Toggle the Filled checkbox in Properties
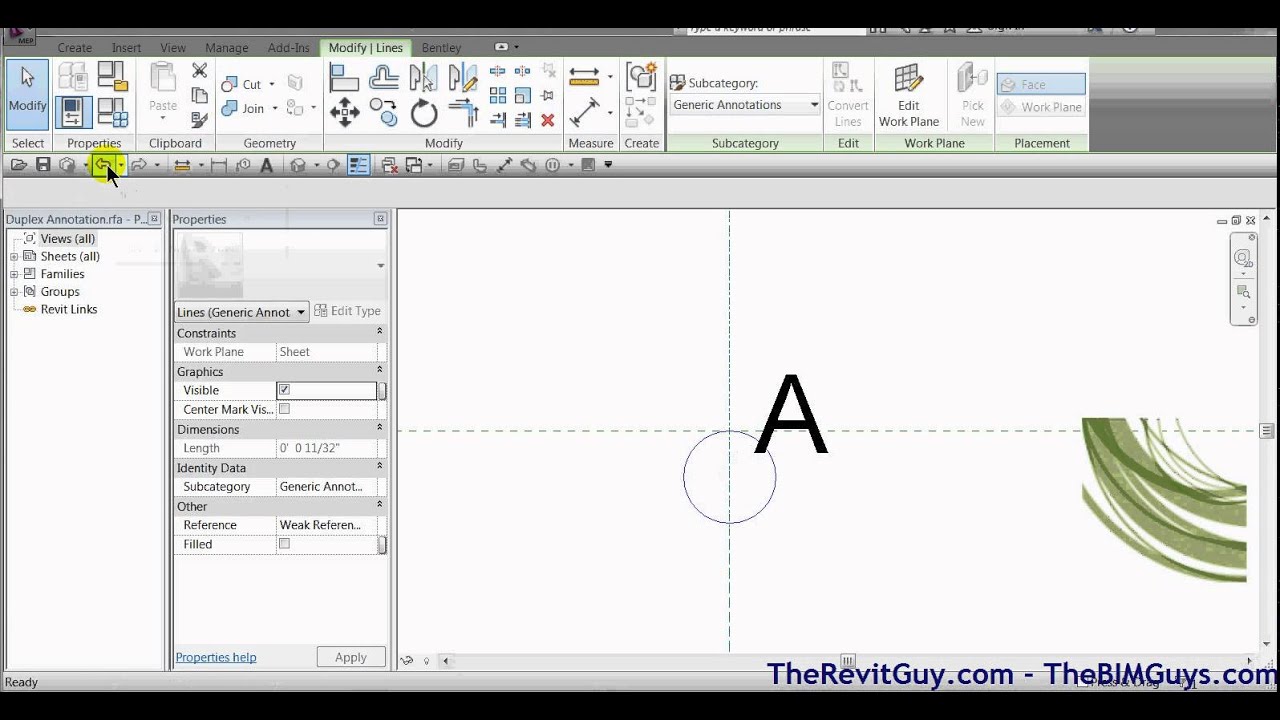 (285, 543)
